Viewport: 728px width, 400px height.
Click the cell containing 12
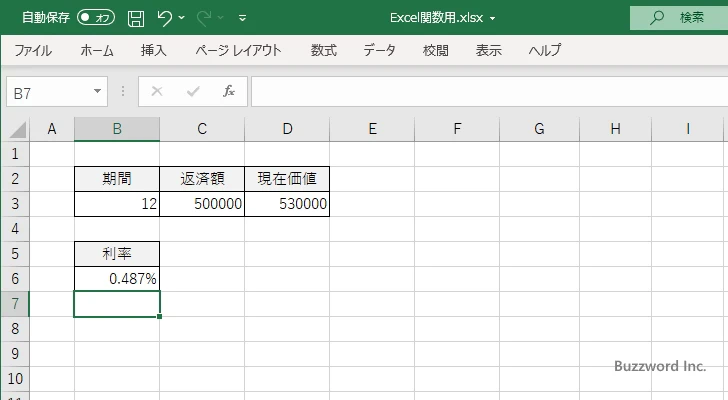click(117, 204)
